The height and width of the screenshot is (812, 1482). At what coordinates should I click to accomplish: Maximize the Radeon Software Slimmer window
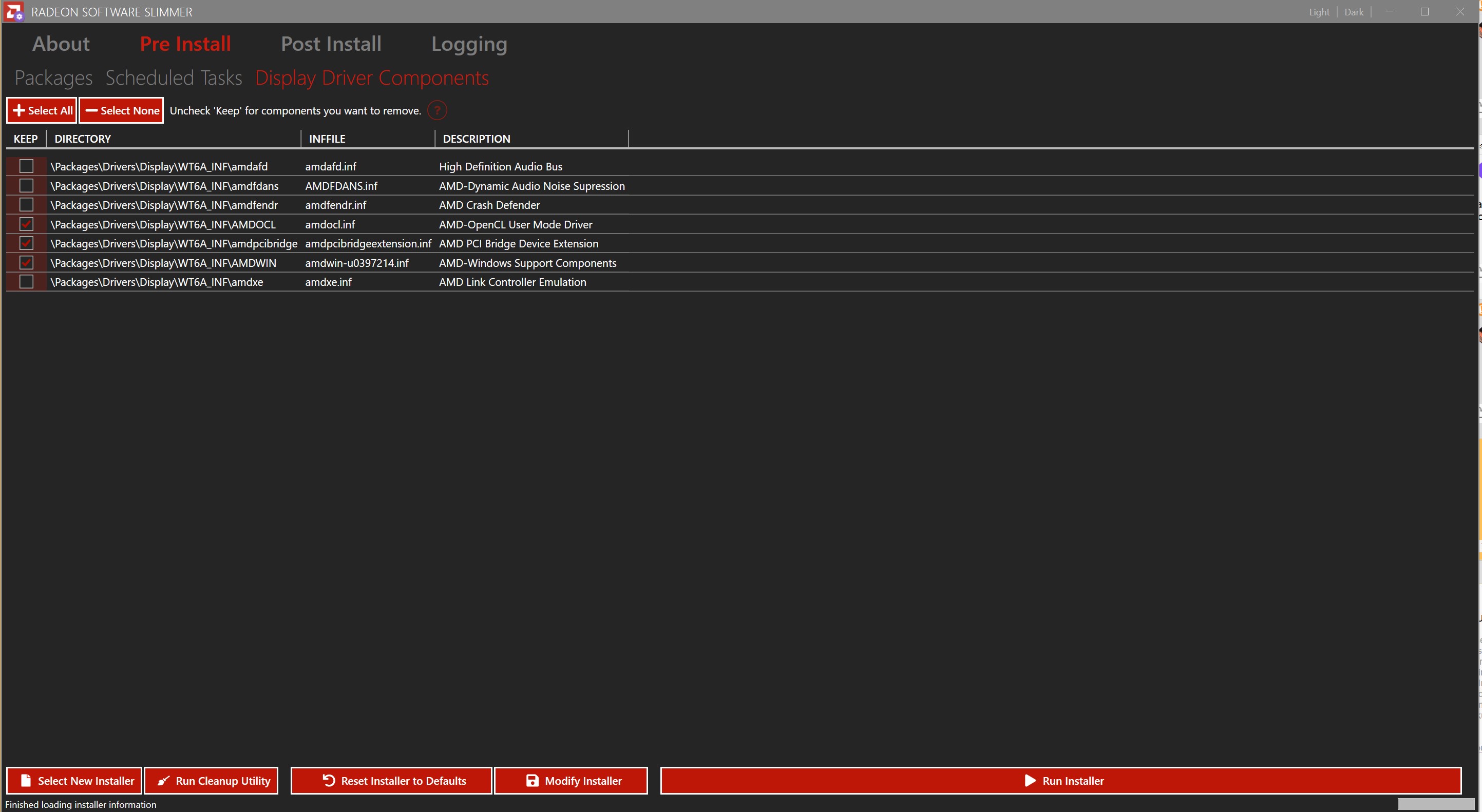1424,11
